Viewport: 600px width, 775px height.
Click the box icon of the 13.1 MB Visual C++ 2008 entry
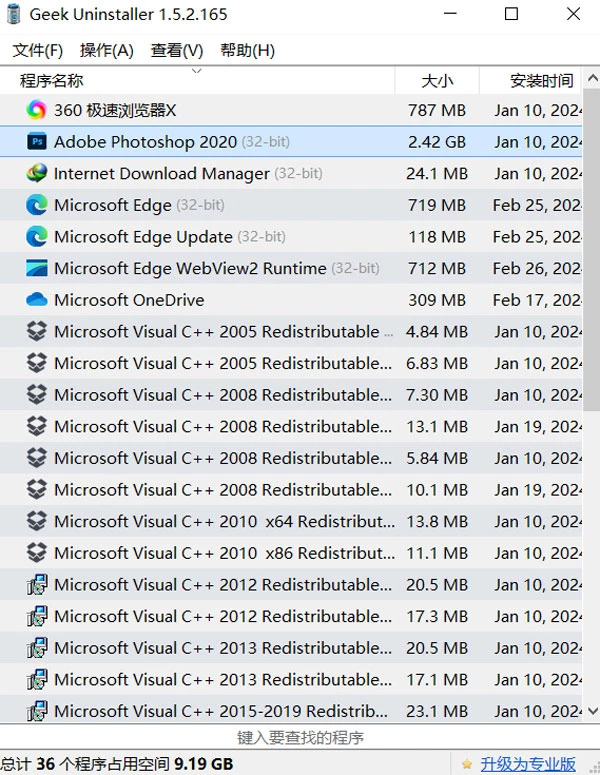pyautogui.click(x=37, y=426)
